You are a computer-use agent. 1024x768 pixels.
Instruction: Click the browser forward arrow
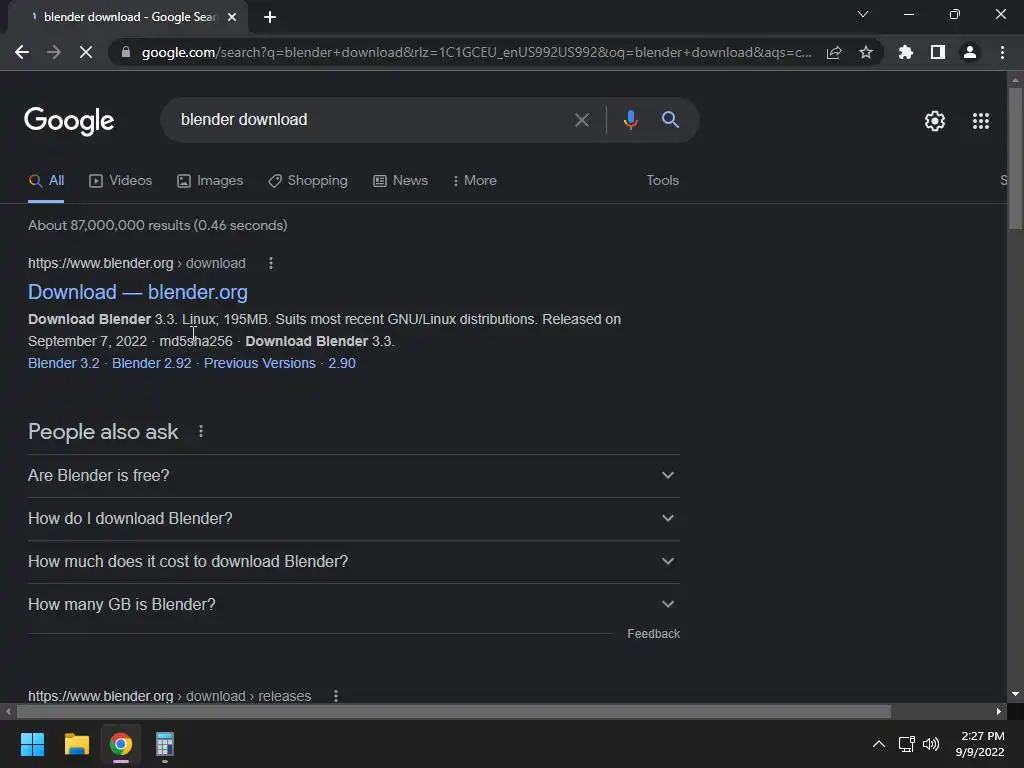click(54, 52)
